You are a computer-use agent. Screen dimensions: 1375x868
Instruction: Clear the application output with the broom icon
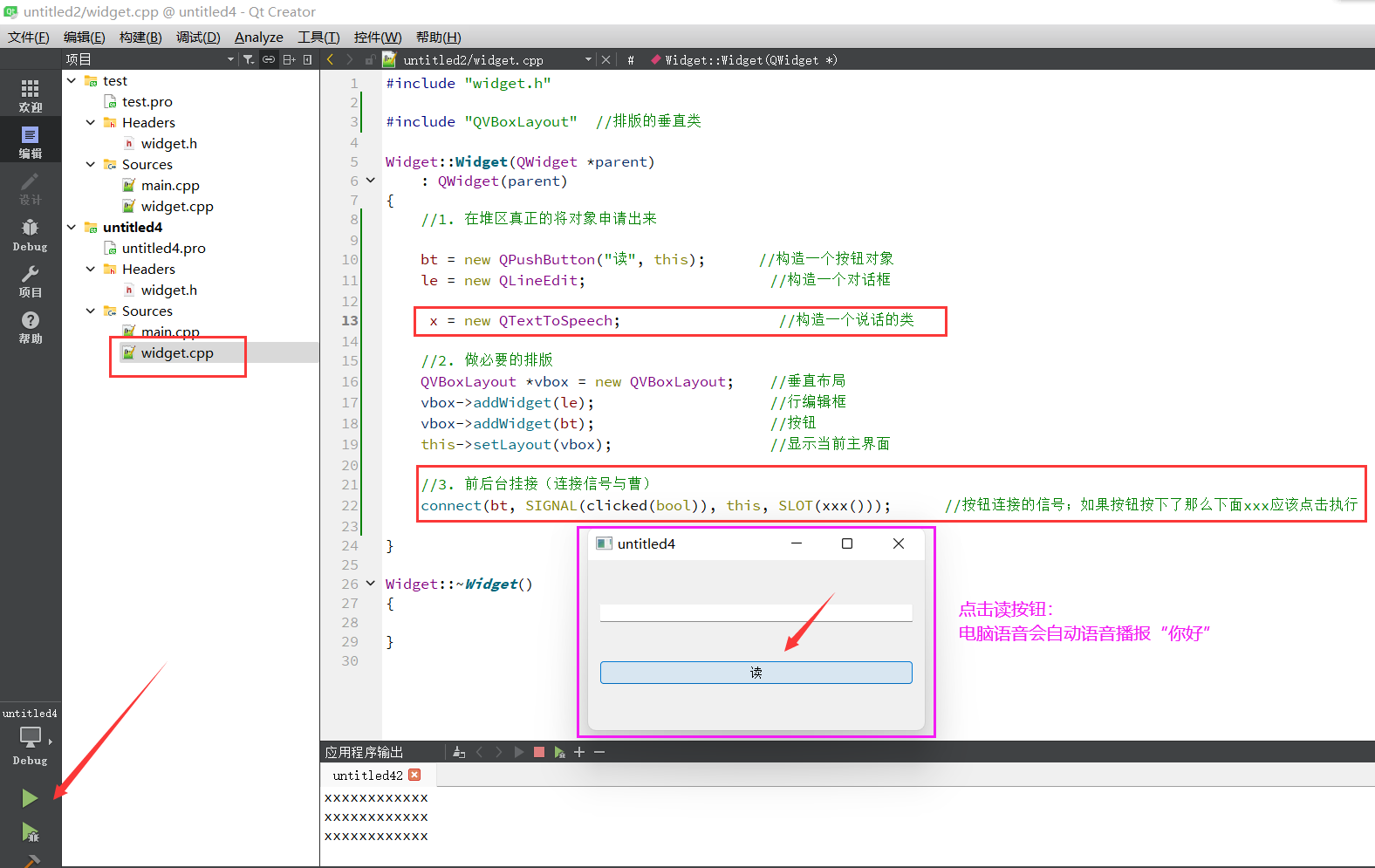(x=459, y=752)
